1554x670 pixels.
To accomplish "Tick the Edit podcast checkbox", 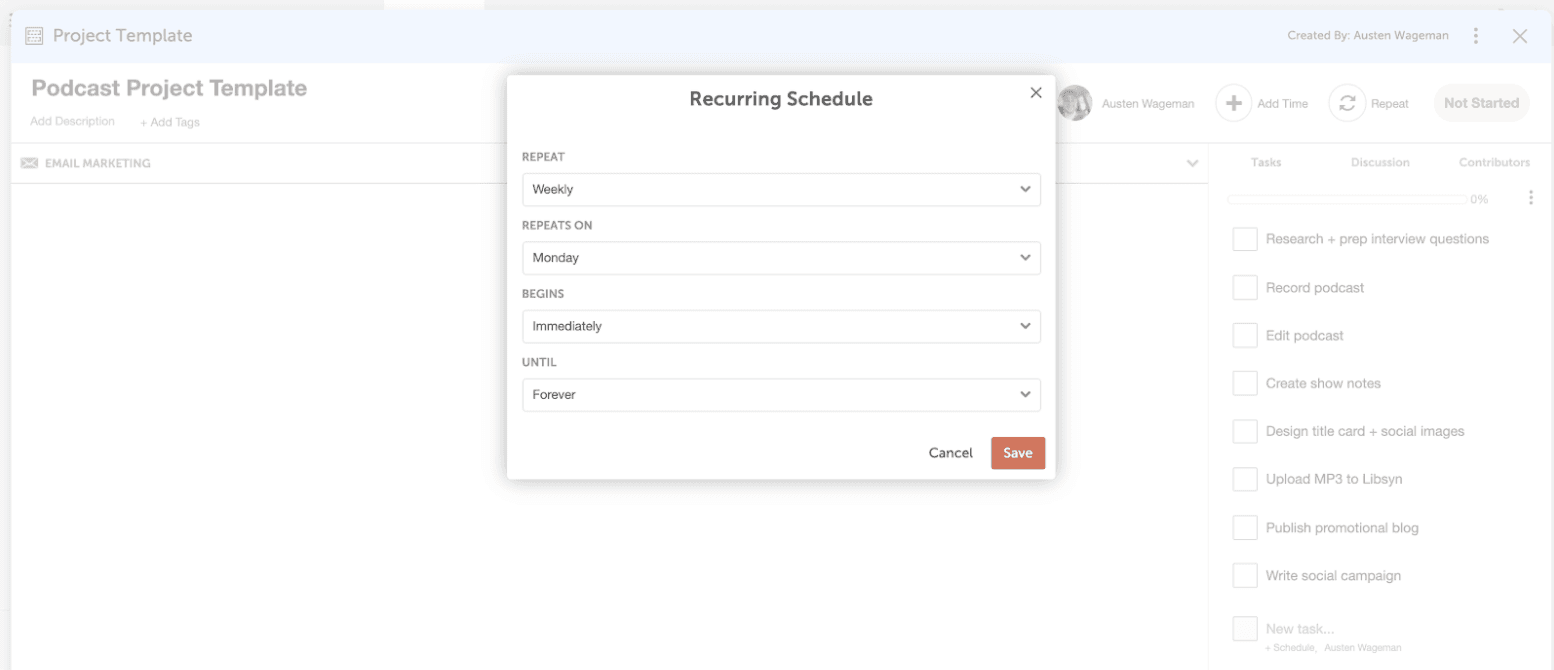I will click(x=1245, y=335).
